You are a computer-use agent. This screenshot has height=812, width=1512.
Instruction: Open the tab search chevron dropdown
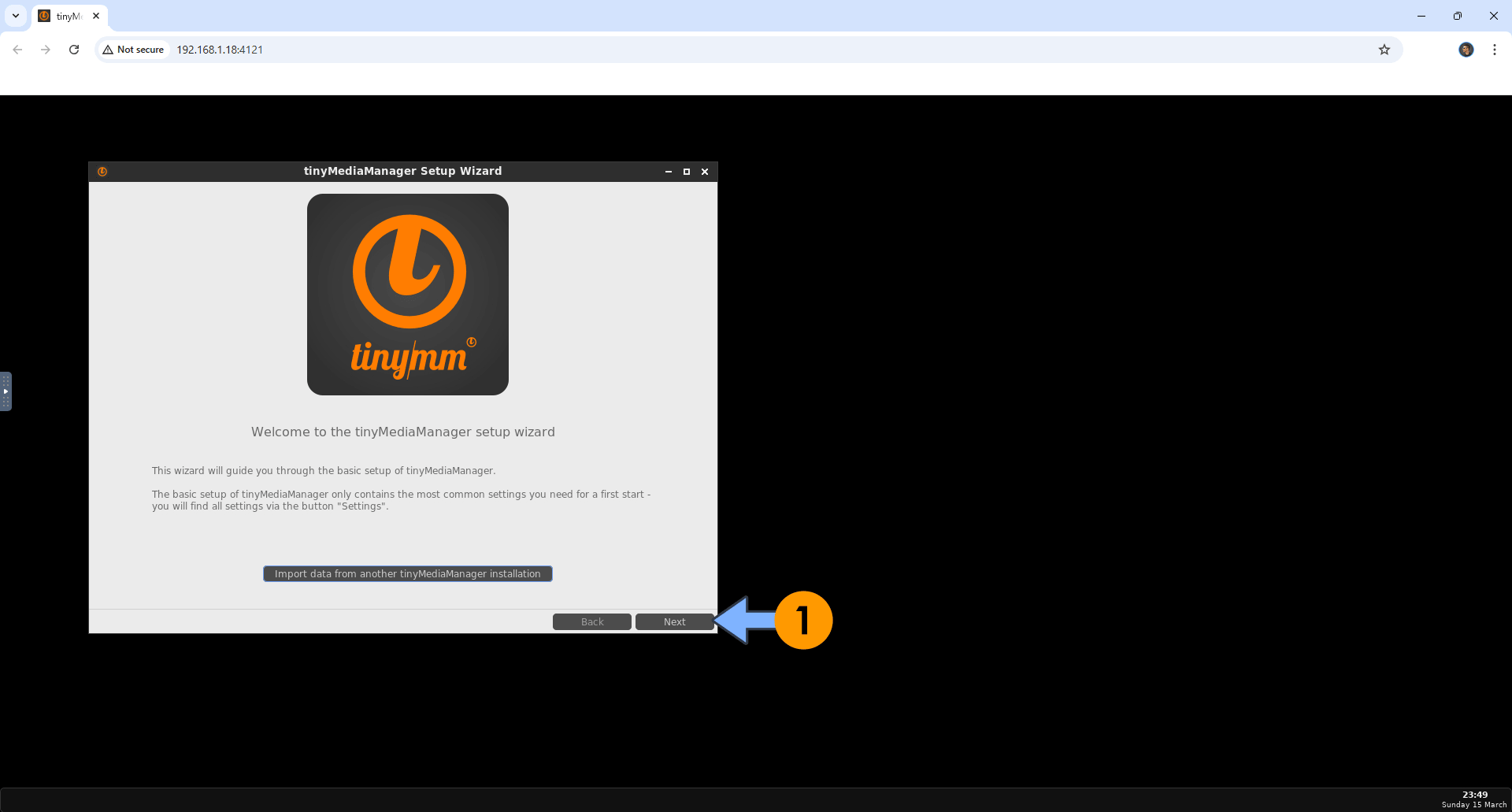pos(16,16)
